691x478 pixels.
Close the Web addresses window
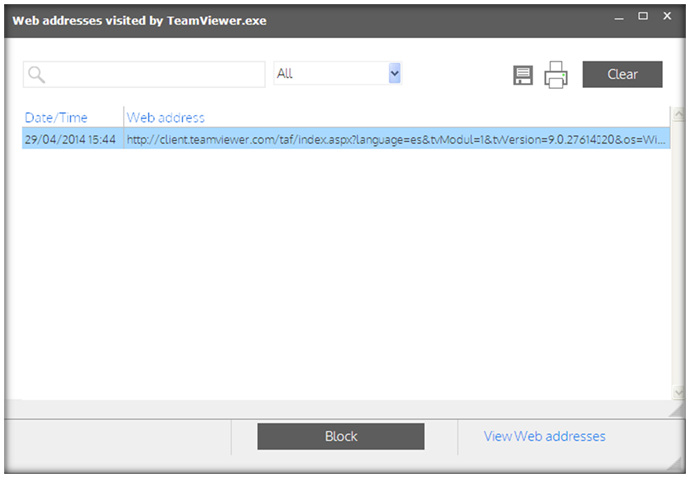[667, 16]
